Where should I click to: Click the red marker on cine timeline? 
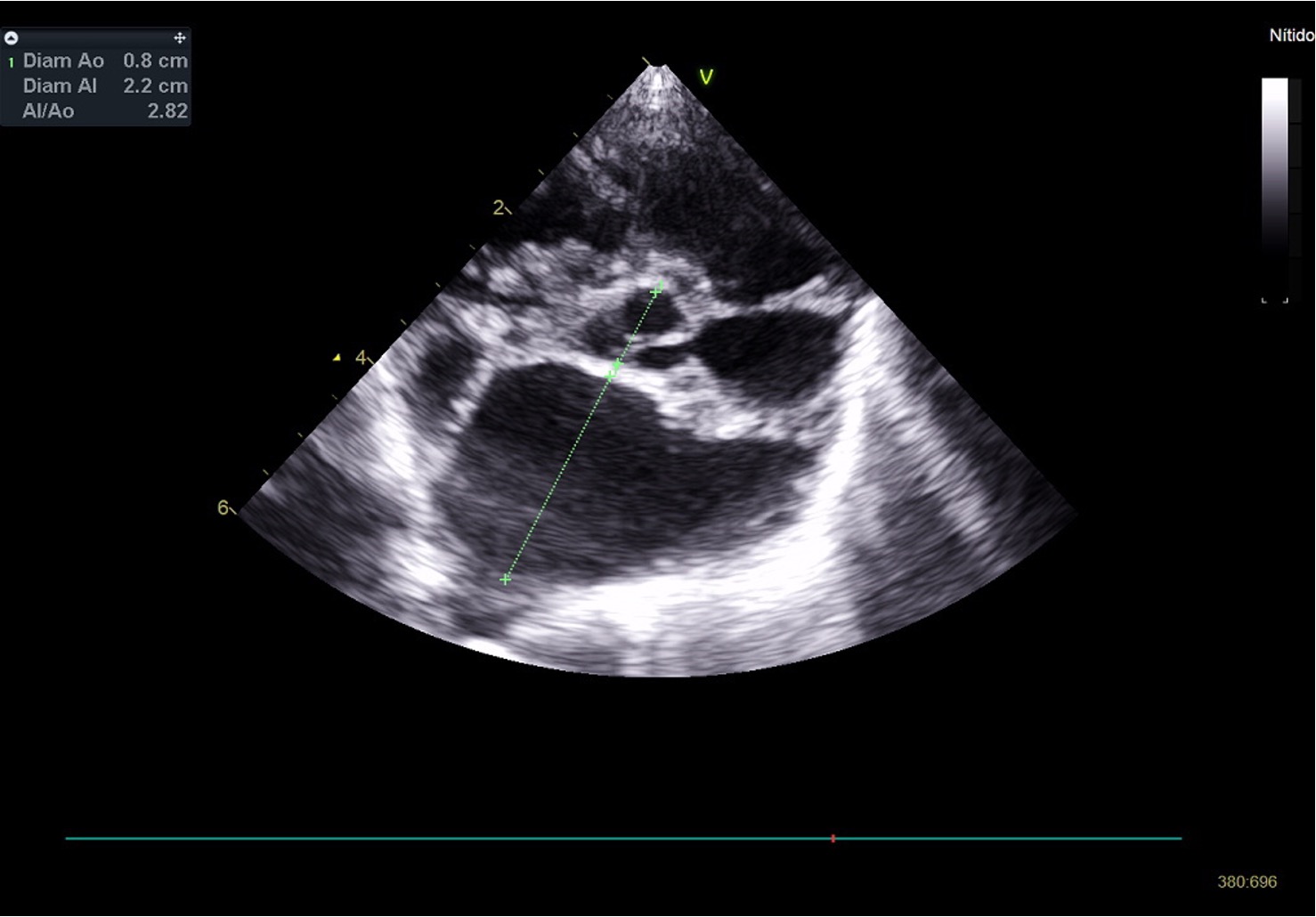click(833, 839)
